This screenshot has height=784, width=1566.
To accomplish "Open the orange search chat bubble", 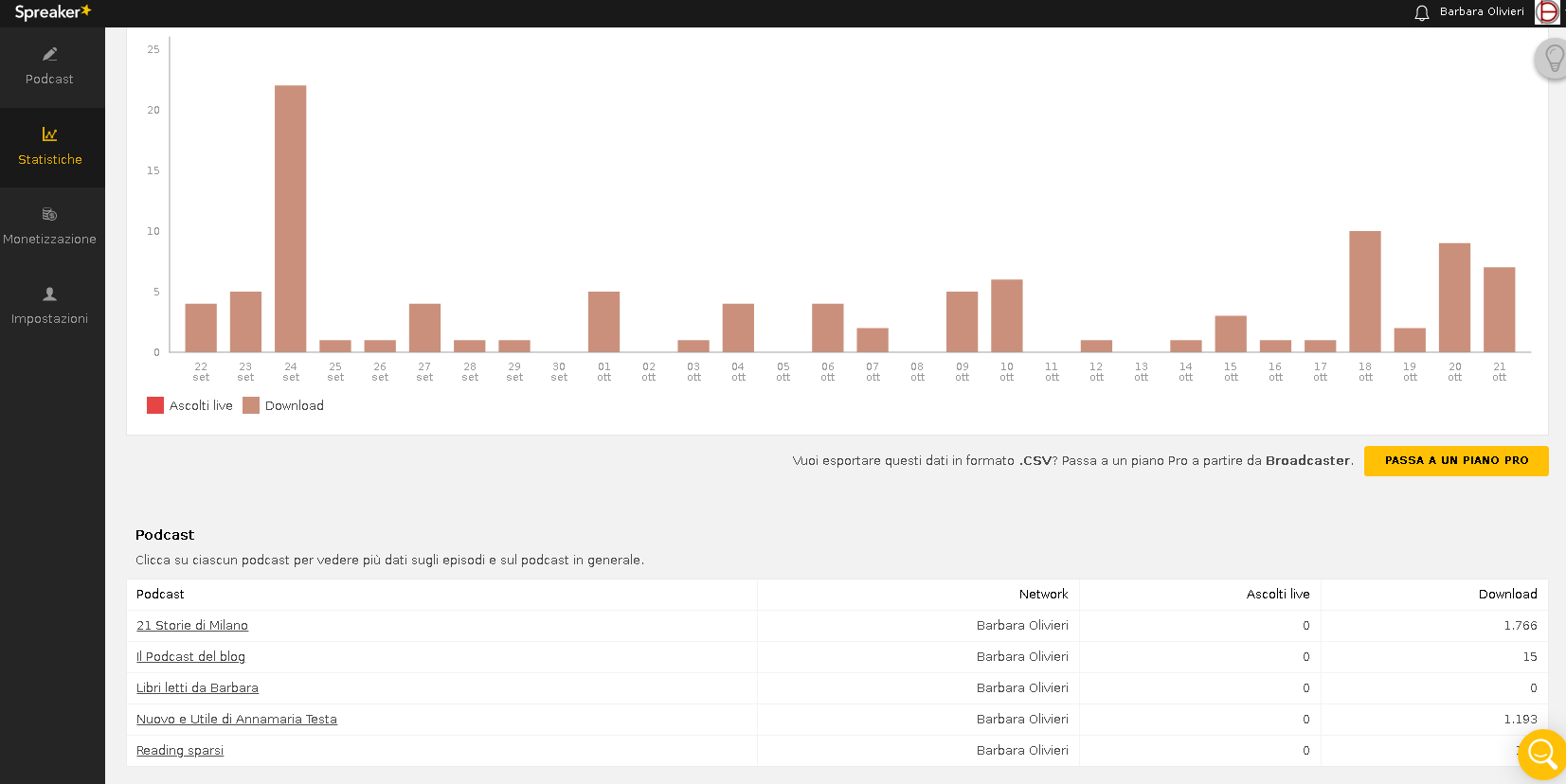I will pyautogui.click(x=1541, y=754).
